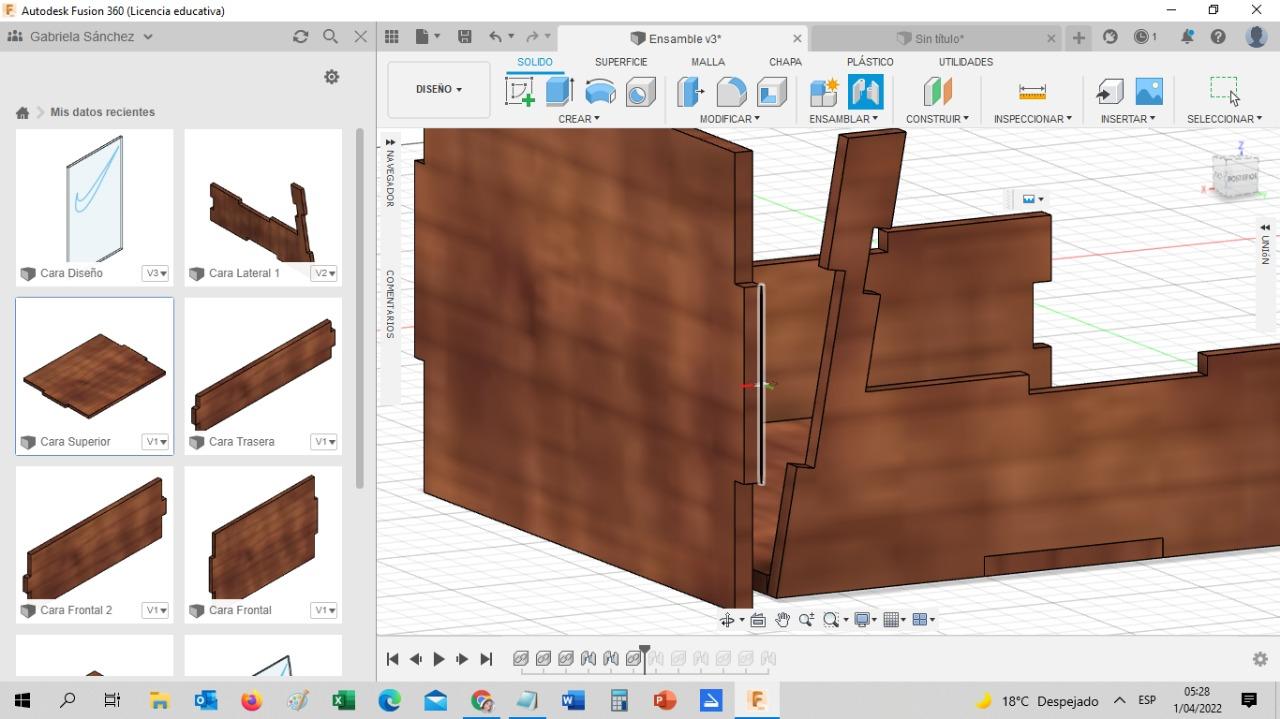Click the Save icon in toolbar
This screenshot has height=719, width=1280.
tap(464, 37)
